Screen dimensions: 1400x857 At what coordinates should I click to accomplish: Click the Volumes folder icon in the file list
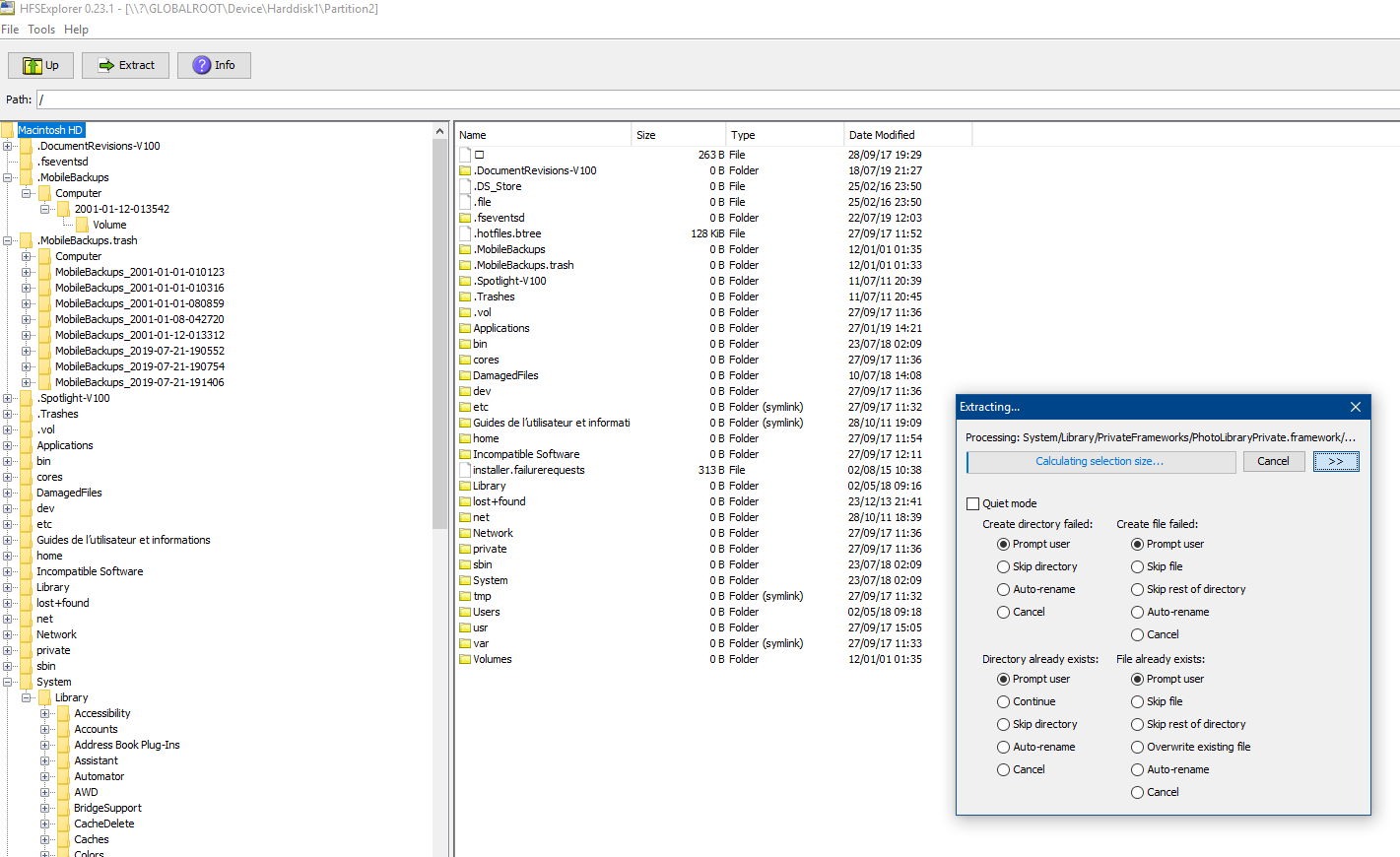[465, 659]
